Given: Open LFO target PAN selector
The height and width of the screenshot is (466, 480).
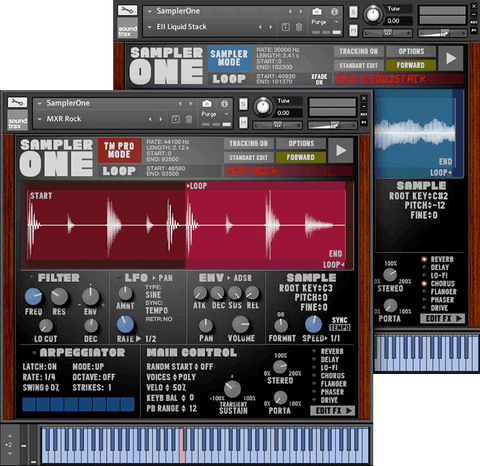Looking at the screenshot, I should pyautogui.click(x=163, y=278).
